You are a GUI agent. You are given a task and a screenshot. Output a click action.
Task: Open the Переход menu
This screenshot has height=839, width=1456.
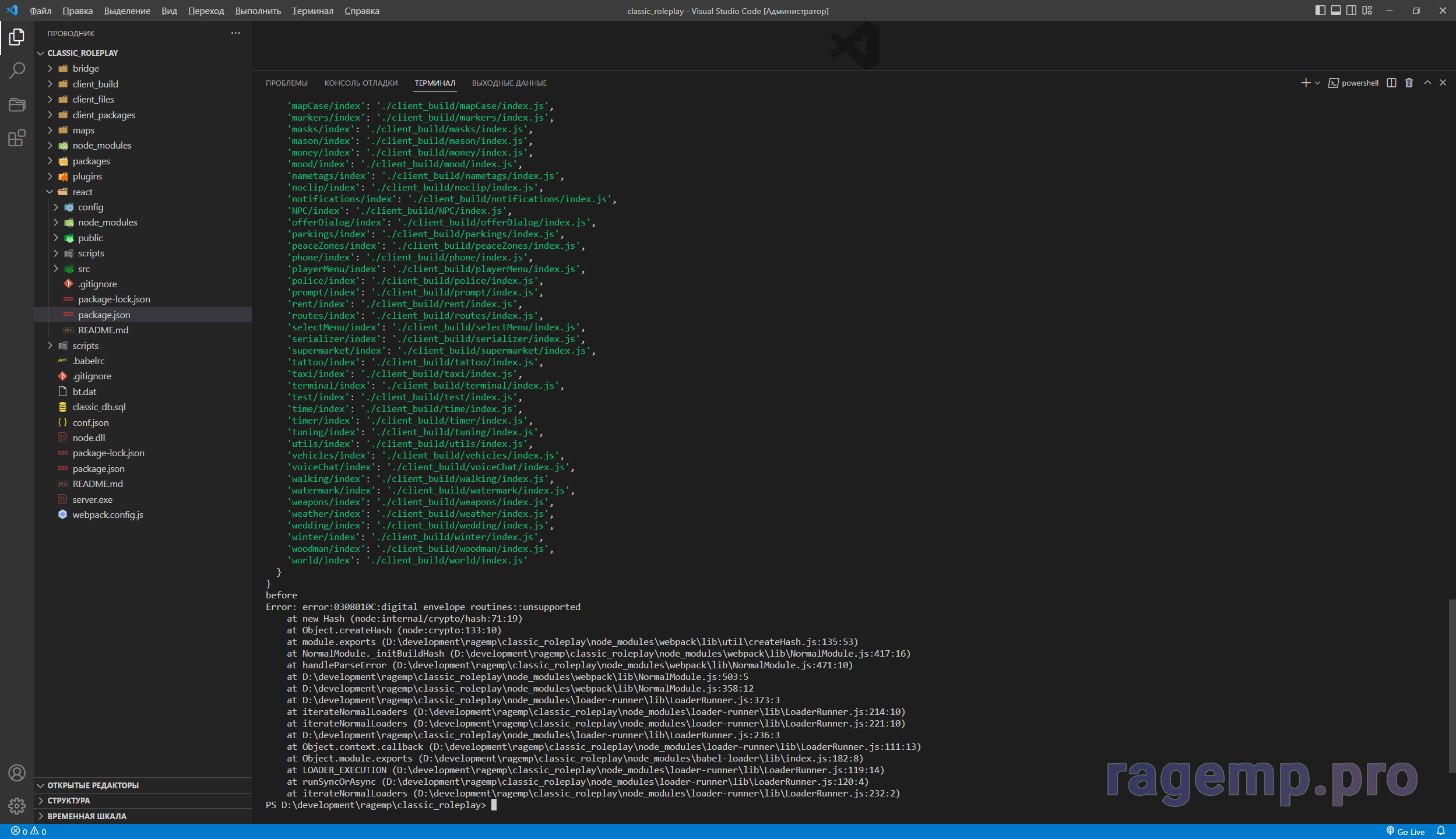(206, 10)
